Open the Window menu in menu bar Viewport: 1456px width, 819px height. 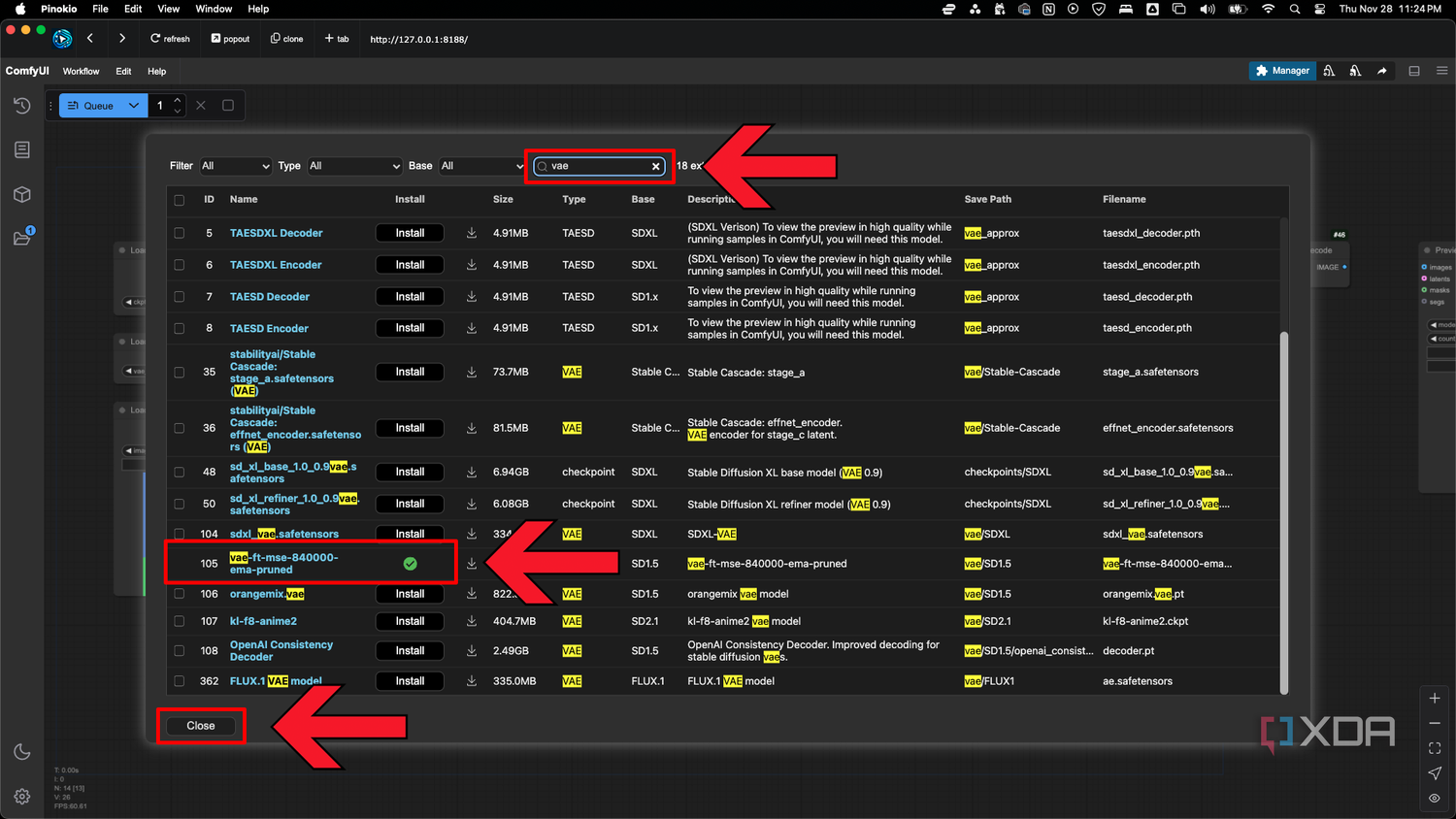[214, 9]
